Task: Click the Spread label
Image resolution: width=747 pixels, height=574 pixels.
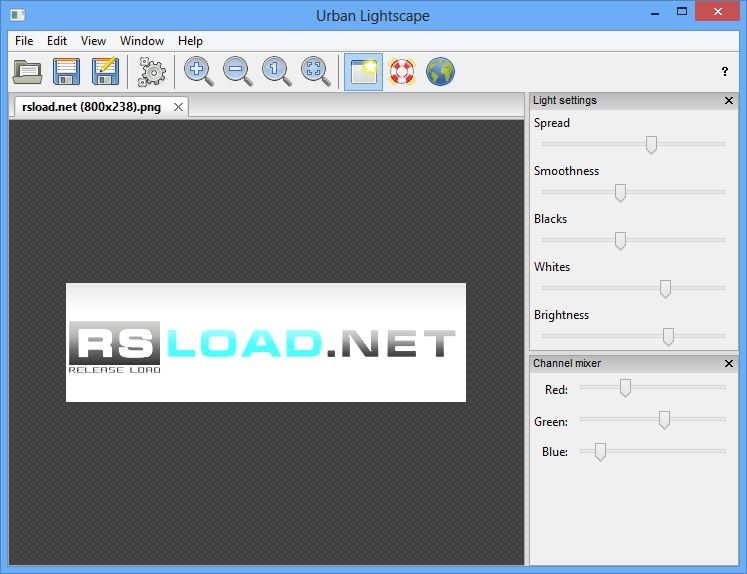Action: point(552,123)
